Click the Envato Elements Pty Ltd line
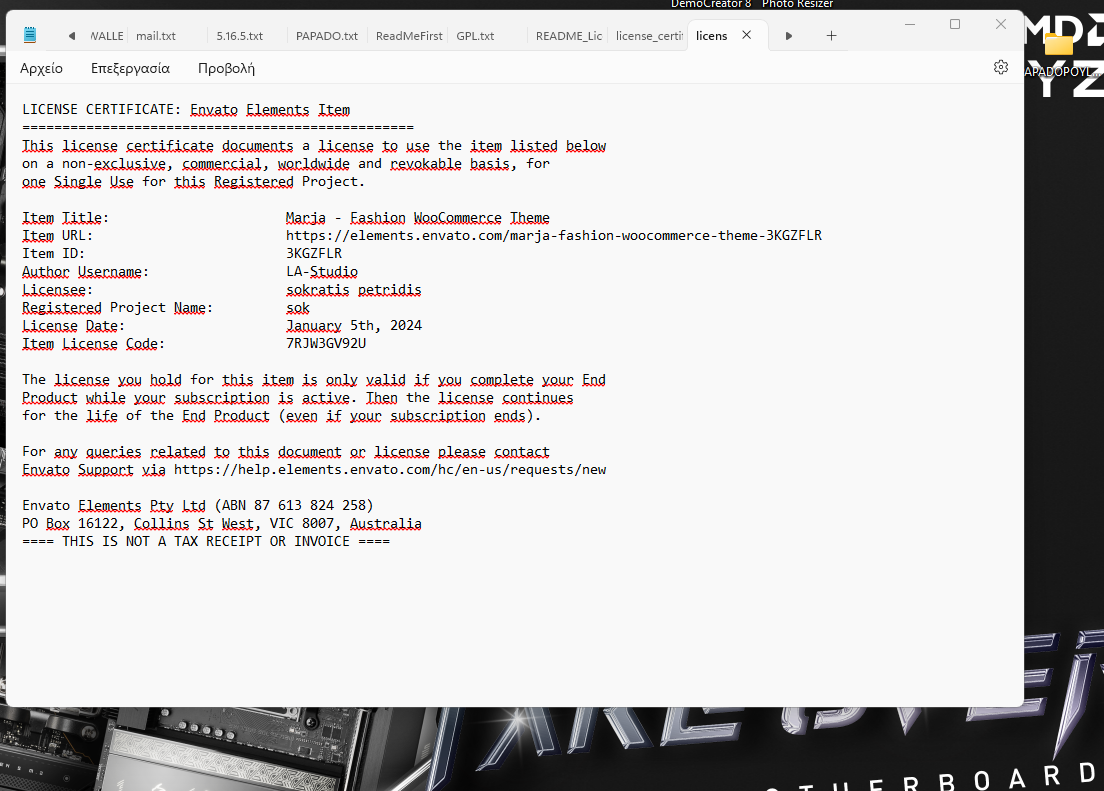This screenshot has height=791, width=1104. [198, 506]
